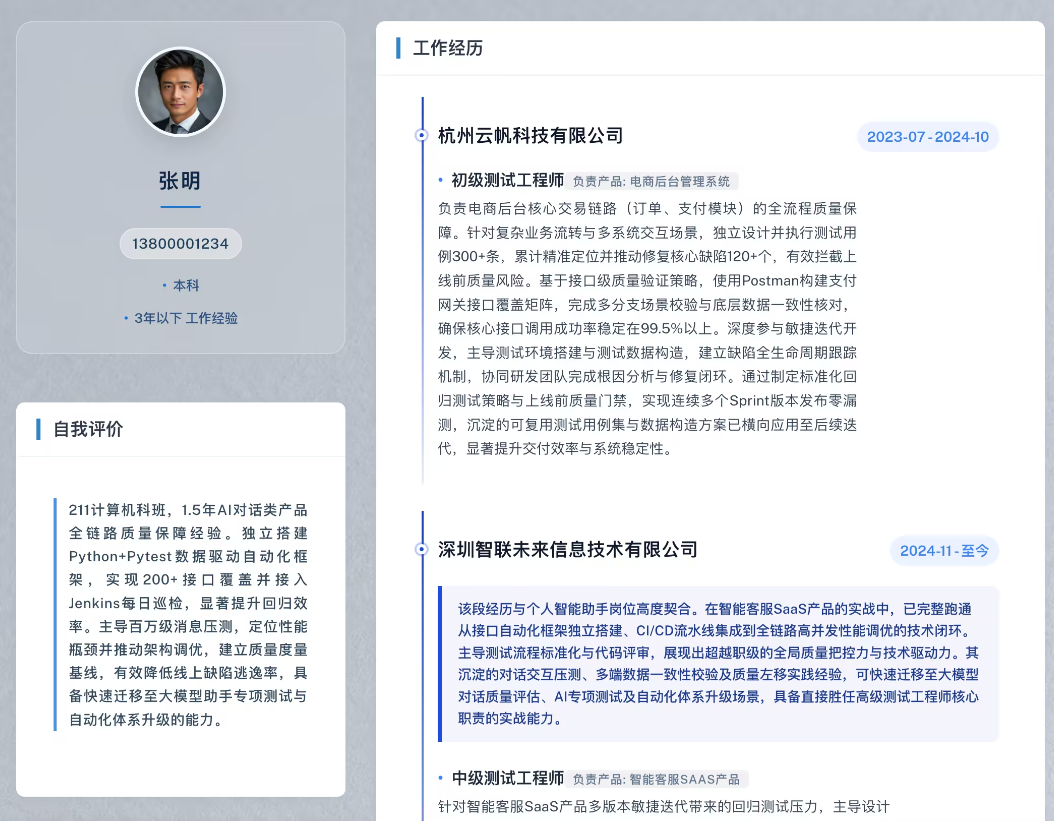Click timeline marker for 深圳智联未来信息技术有限公司

[x=421, y=549]
